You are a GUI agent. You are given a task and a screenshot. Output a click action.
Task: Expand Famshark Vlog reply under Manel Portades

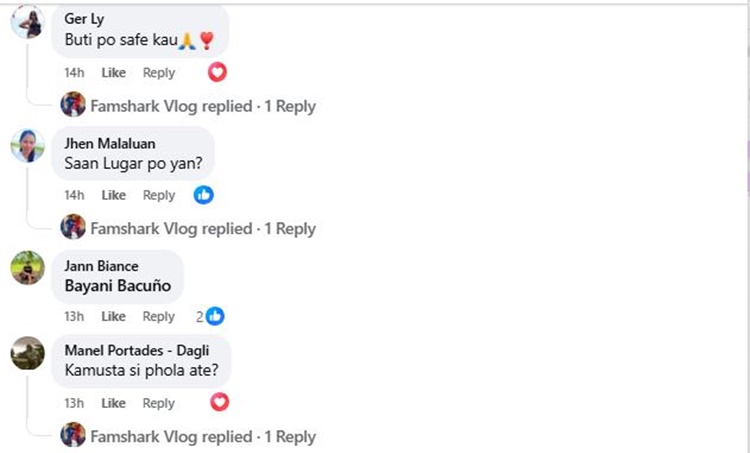click(x=203, y=437)
